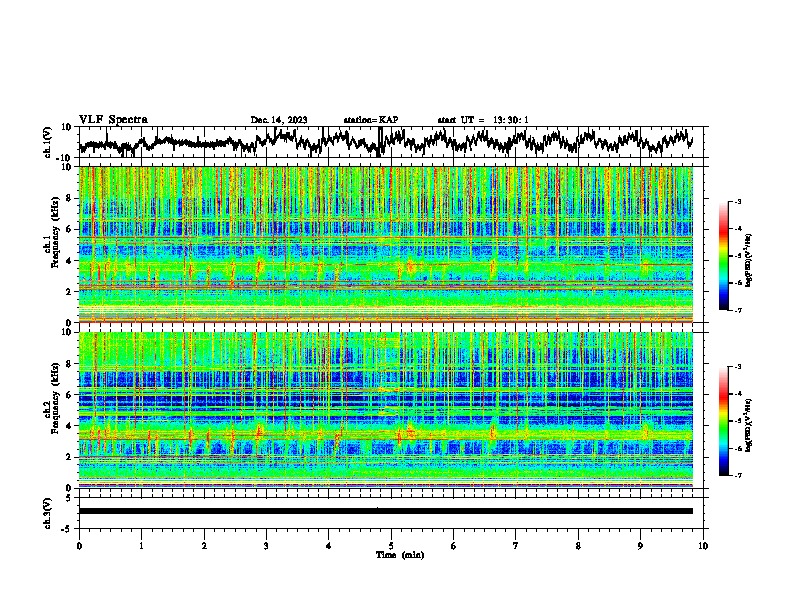This screenshot has width=792, height=612.
Task: Click the "VLF Spectra" title text
Action: [x=113, y=120]
